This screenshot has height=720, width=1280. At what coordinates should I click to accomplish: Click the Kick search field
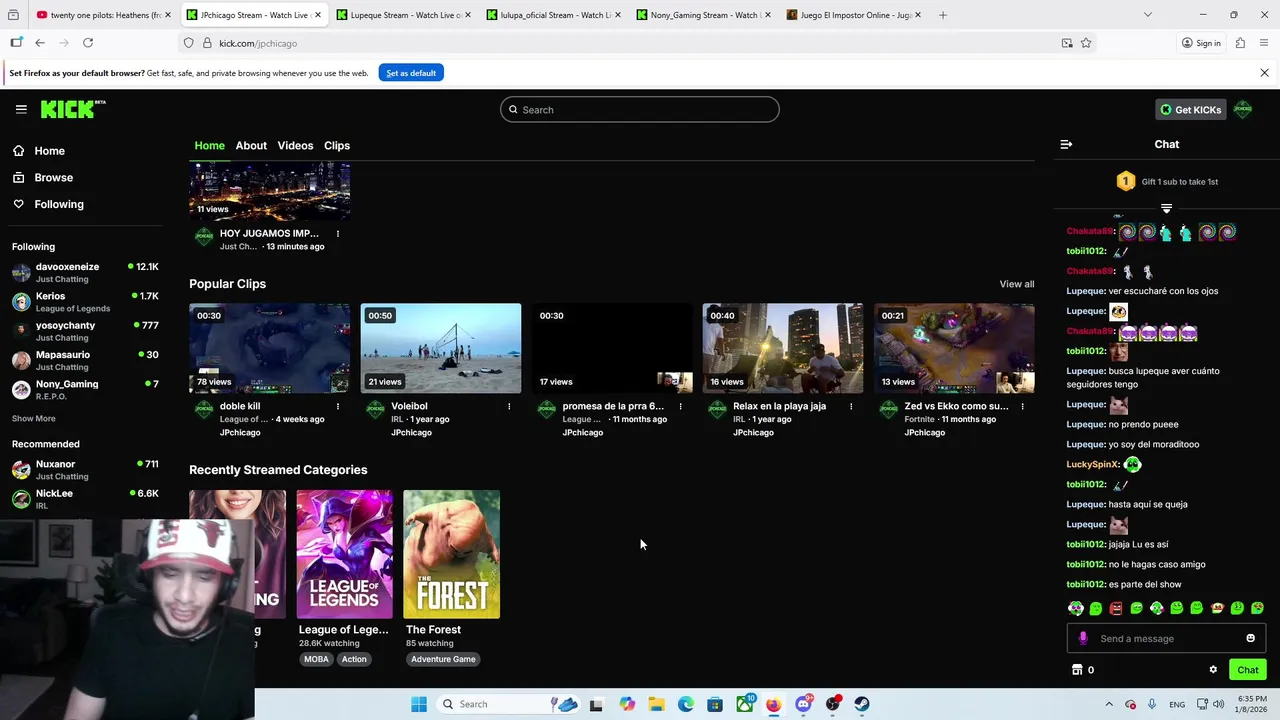click(x=640, y=109)
